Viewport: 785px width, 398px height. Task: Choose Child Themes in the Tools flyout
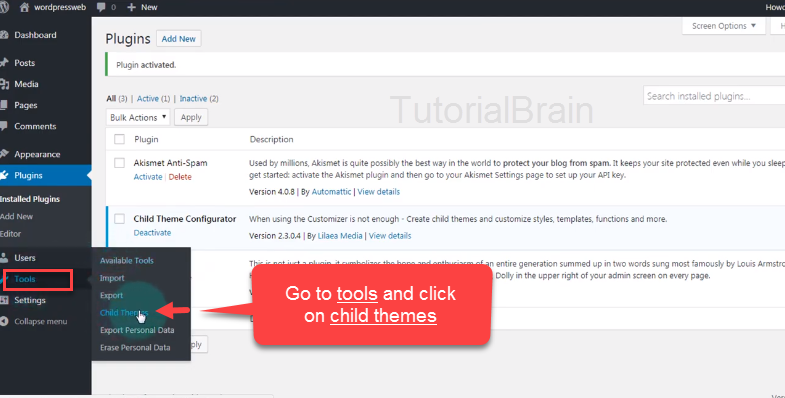pyautogui.click(x=124, y=313)
